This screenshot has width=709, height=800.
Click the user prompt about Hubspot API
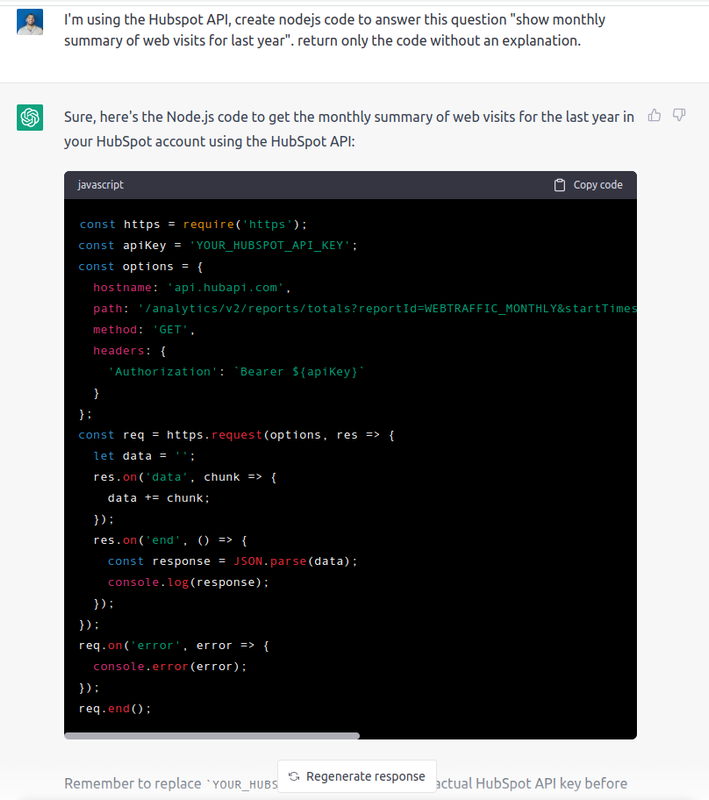335,30
